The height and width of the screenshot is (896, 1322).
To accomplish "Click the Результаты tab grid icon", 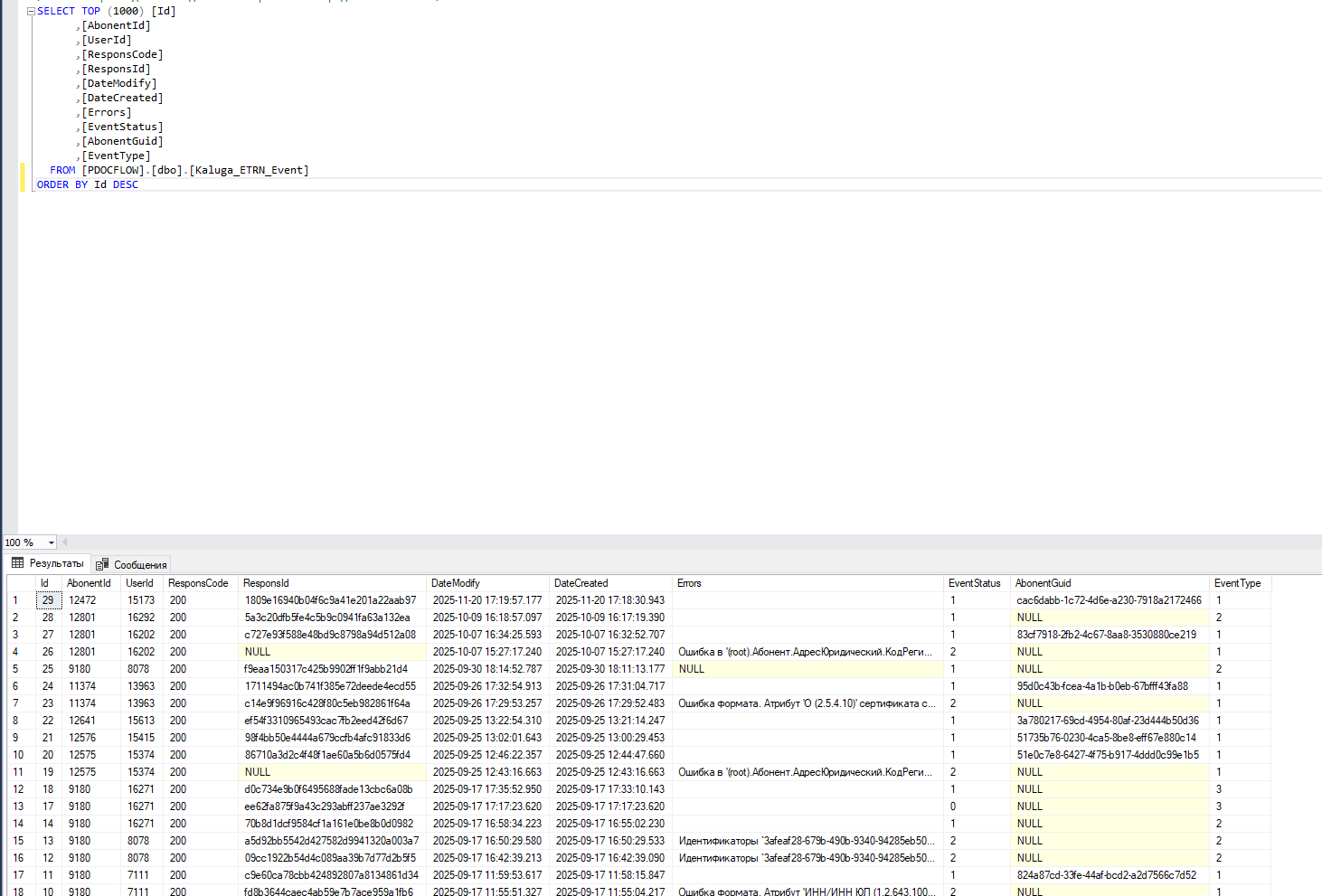I will click(17, 563).
